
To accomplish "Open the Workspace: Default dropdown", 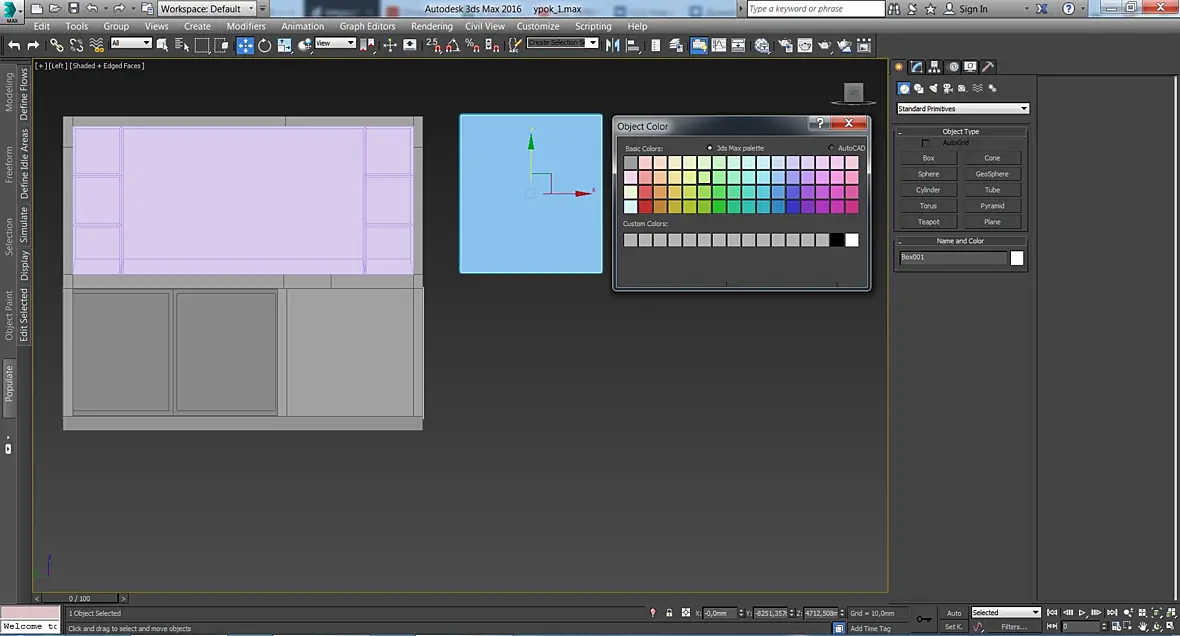I will [x=207, y=9].
